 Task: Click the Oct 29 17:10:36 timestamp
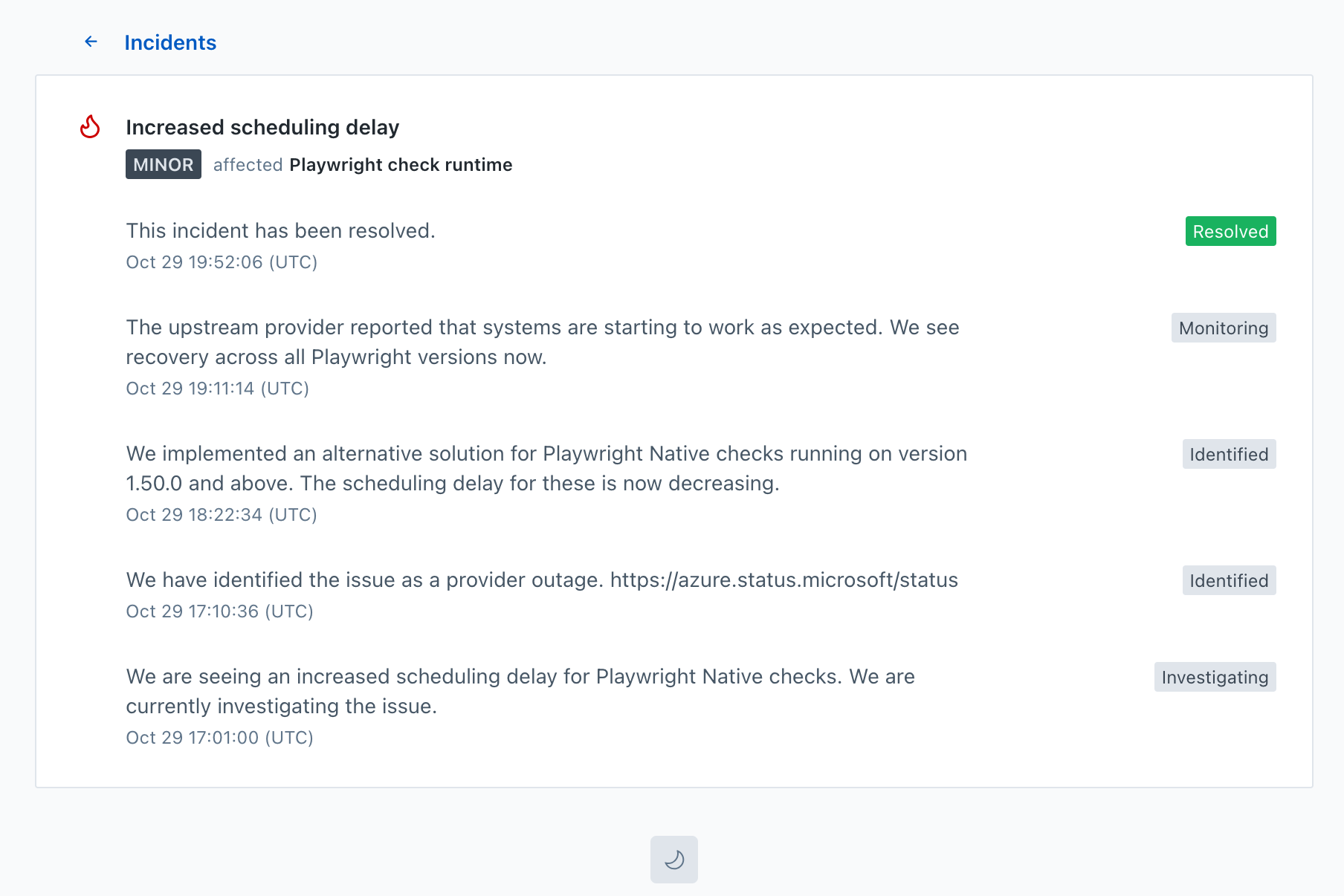pyautogui.click(x=219, y=611)
